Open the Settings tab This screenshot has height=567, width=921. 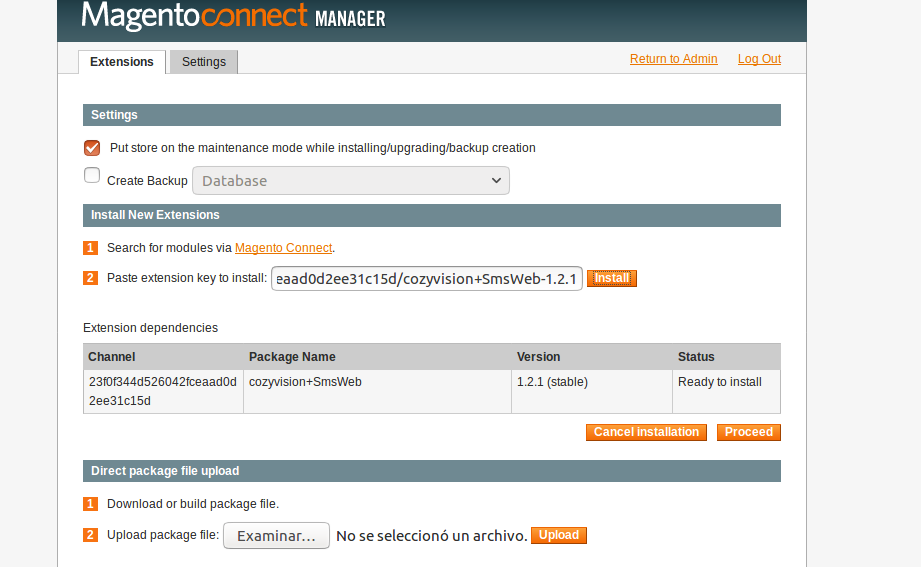point(204,62)
